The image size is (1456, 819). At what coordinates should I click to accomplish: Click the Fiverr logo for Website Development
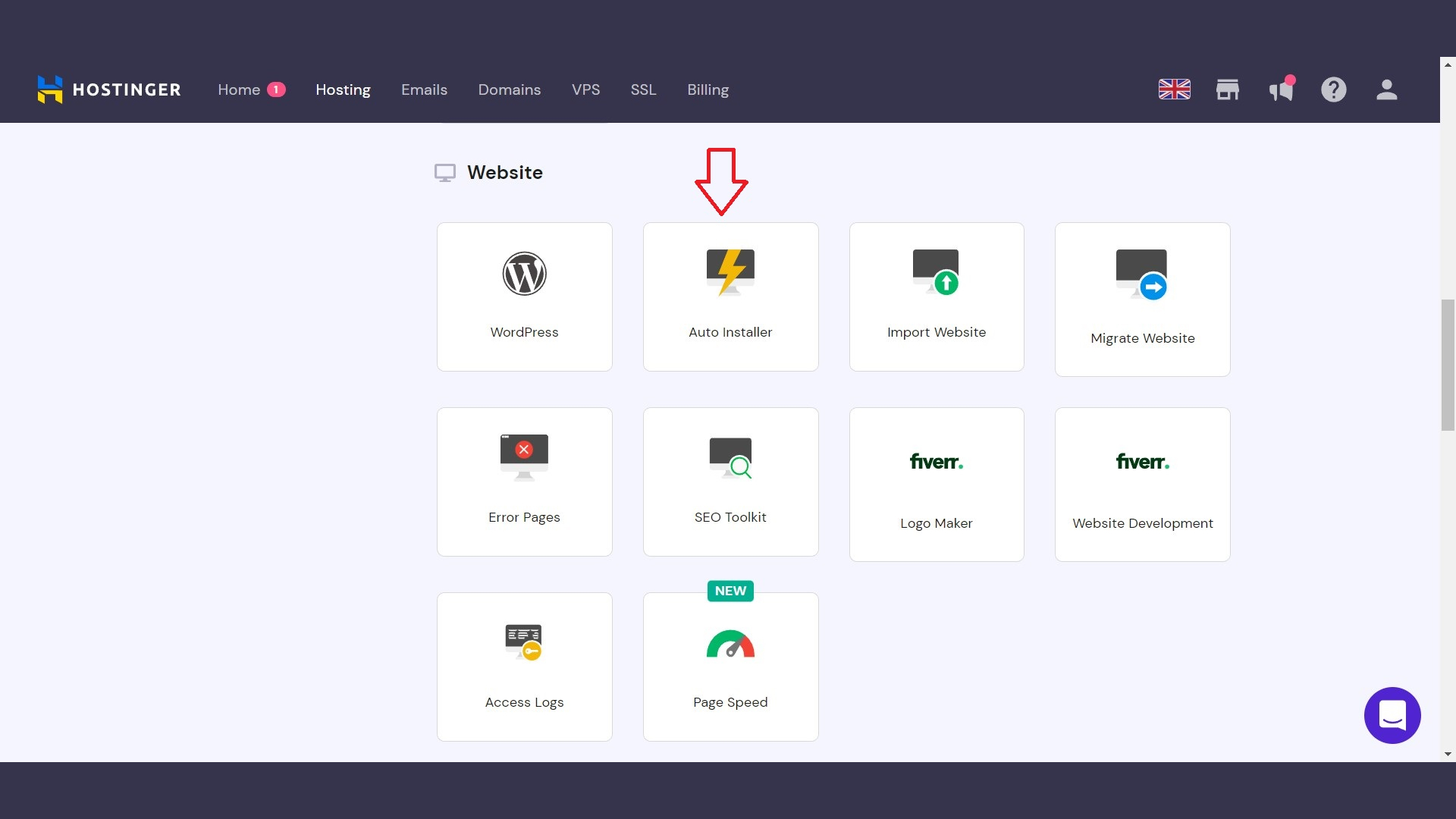pos(1142,461)
